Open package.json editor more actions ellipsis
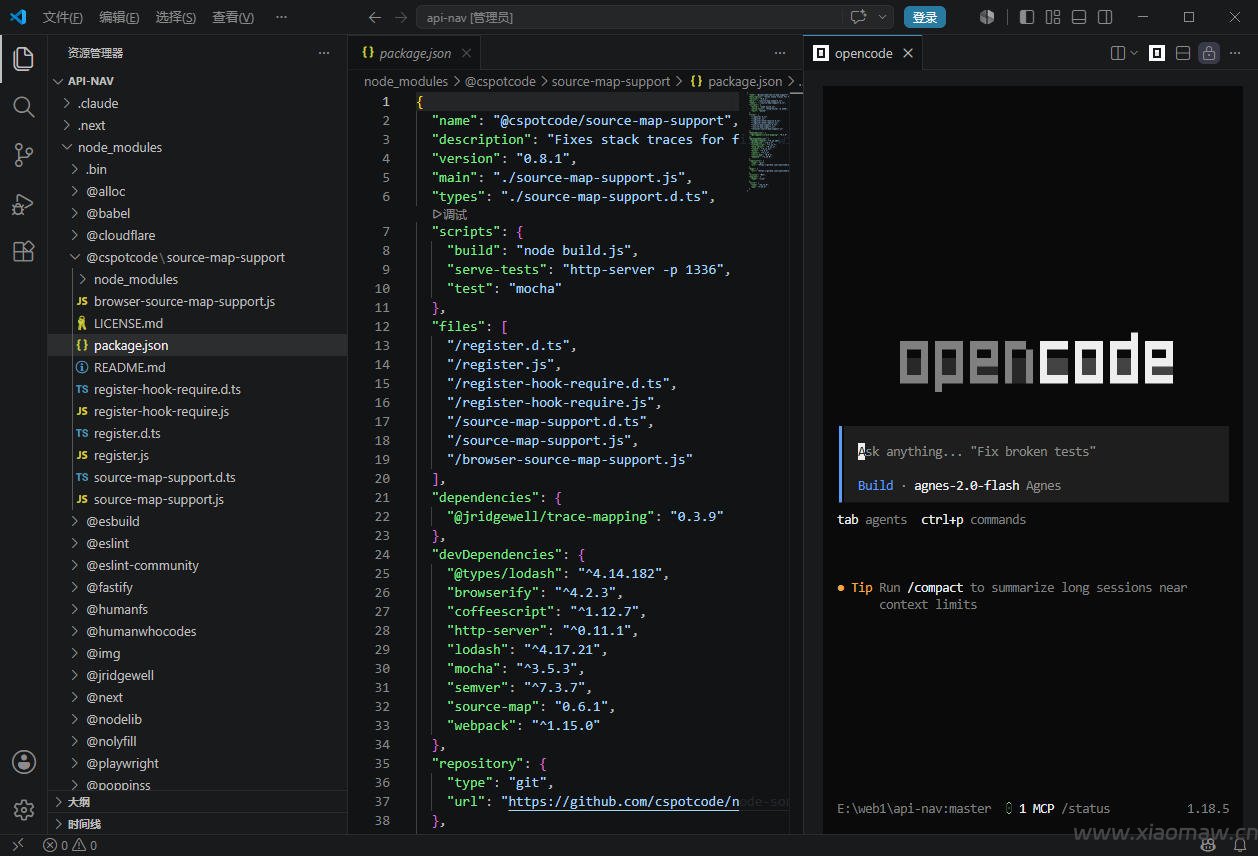The height and width of the screenshot is (856, 1258). pos(780,53)
